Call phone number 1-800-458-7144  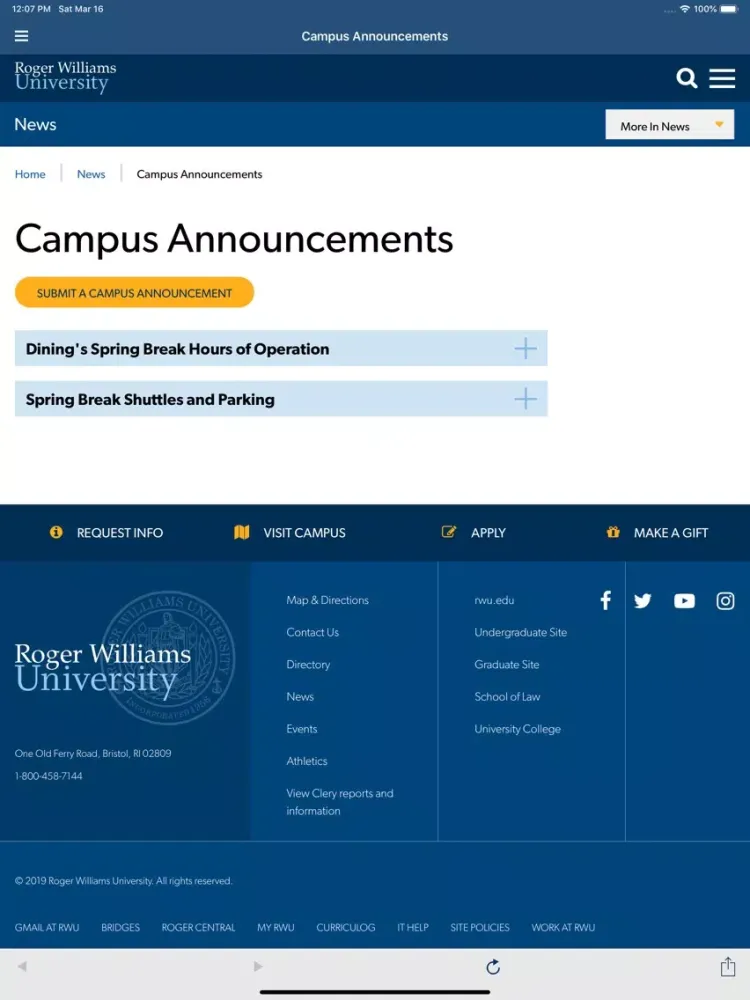[48, 776]
